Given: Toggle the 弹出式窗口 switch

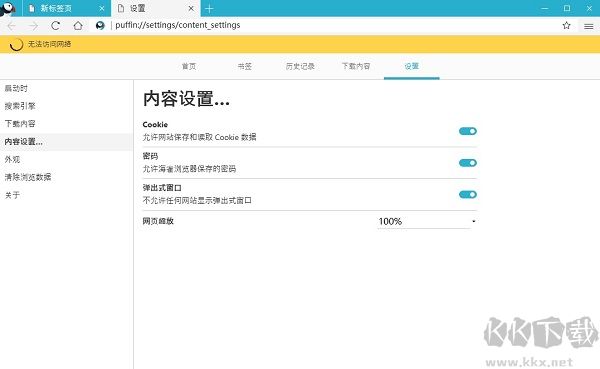Looking at the screenshot, I should pos(468,195).
